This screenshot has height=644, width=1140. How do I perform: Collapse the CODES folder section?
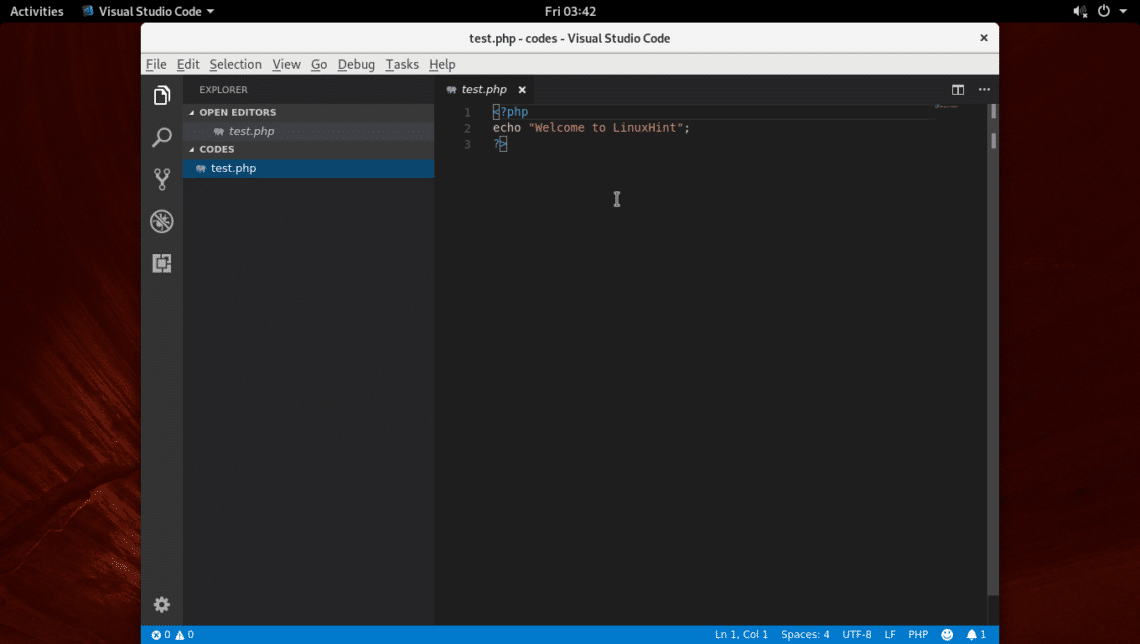tap(216, 149)
